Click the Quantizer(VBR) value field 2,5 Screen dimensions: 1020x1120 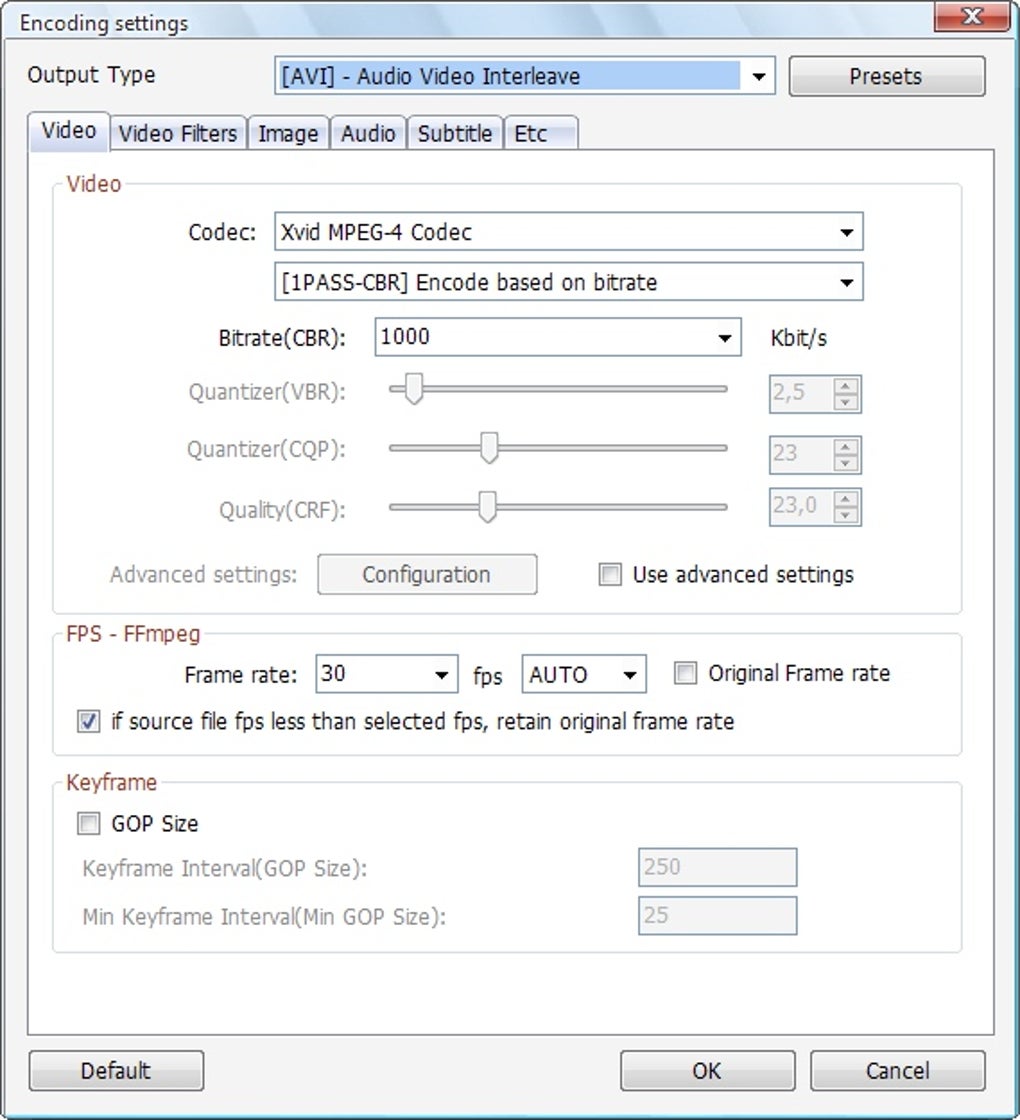coord(801,394)
